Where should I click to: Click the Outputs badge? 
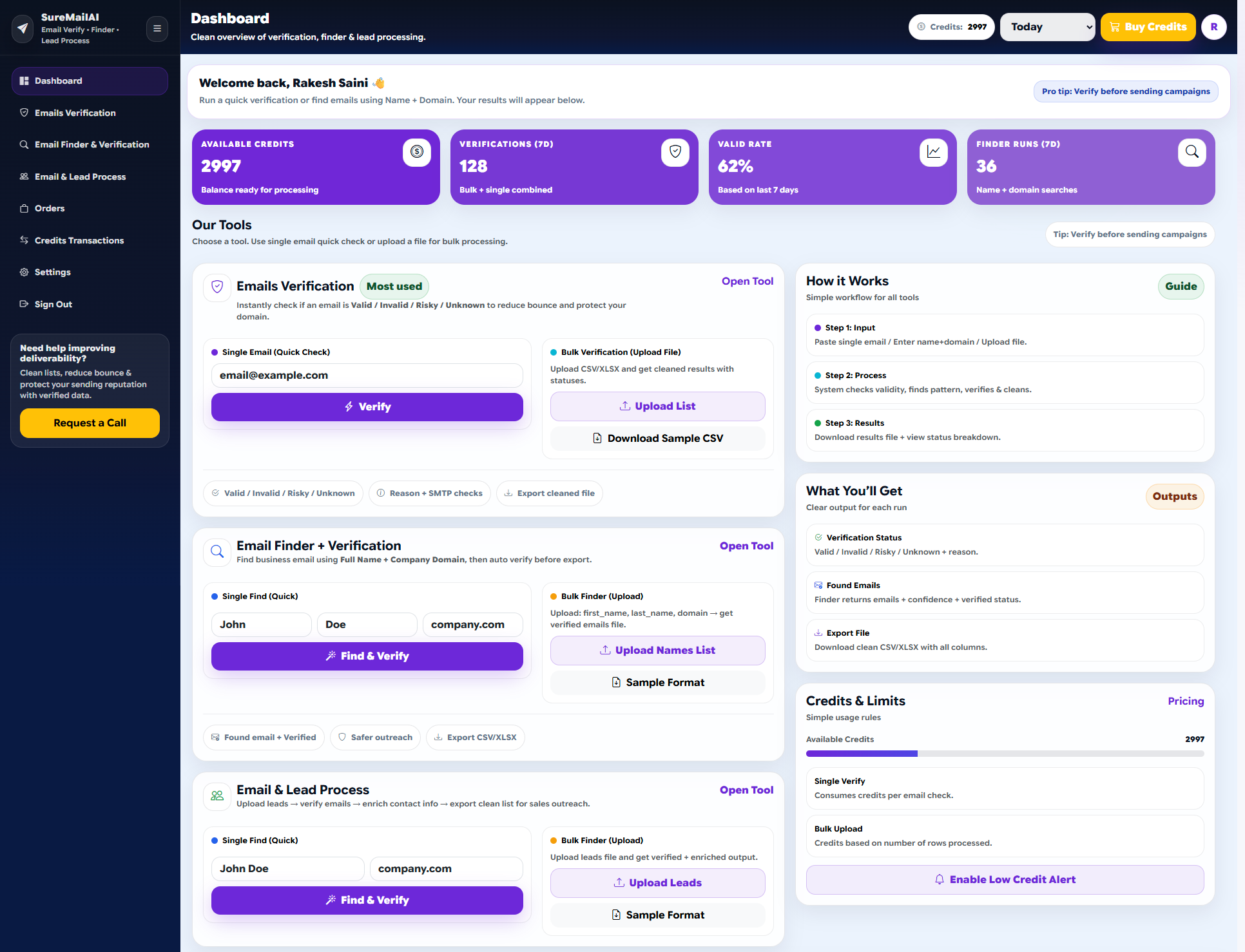click(x=1174, y=497)
